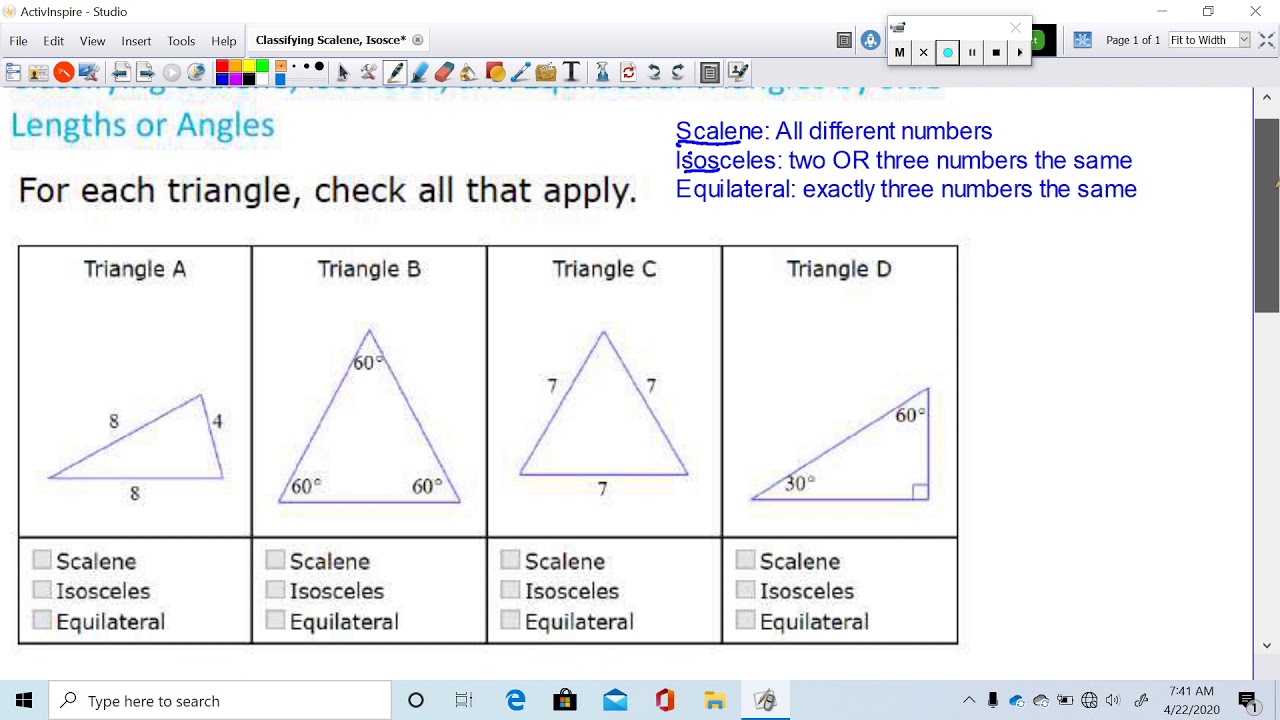Viewport: 1280px width, 720px height.
Task: Pause the screen recording
Action: 972,53
